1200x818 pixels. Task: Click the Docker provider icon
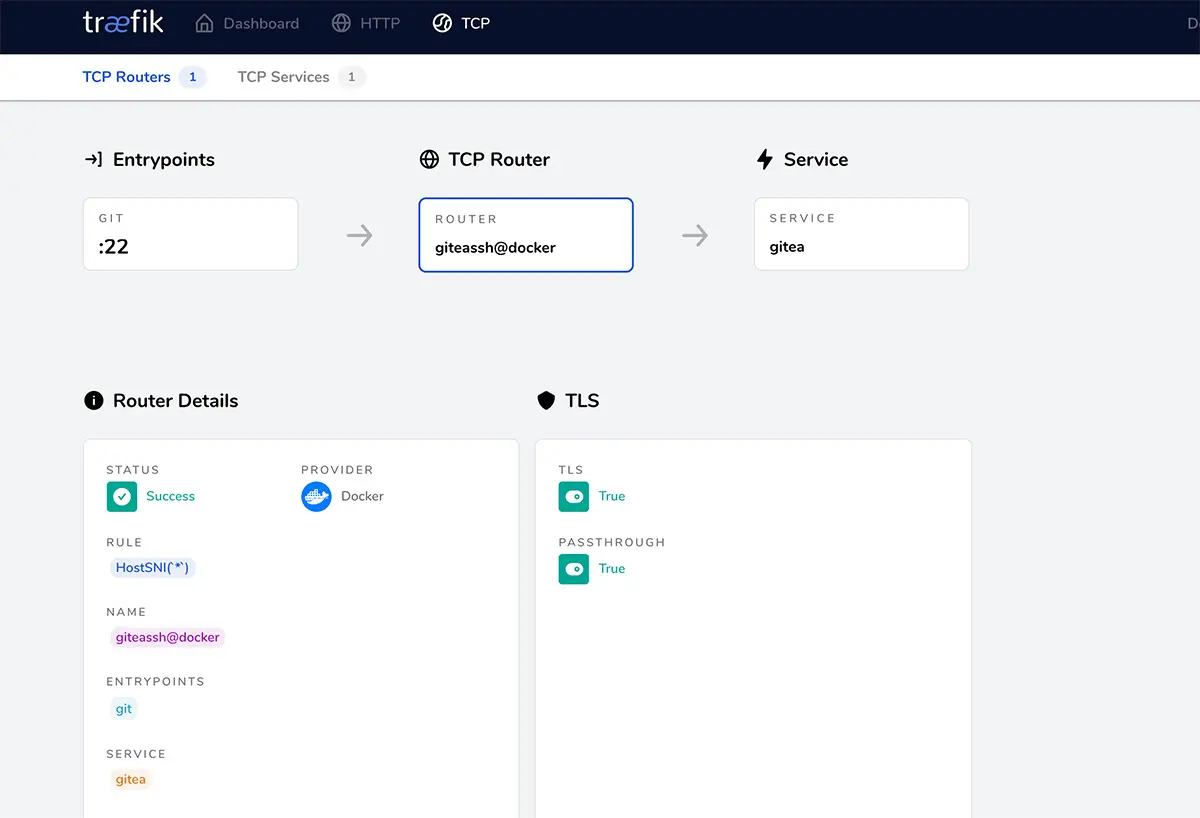pyautogui.click(x=316, y=496)
